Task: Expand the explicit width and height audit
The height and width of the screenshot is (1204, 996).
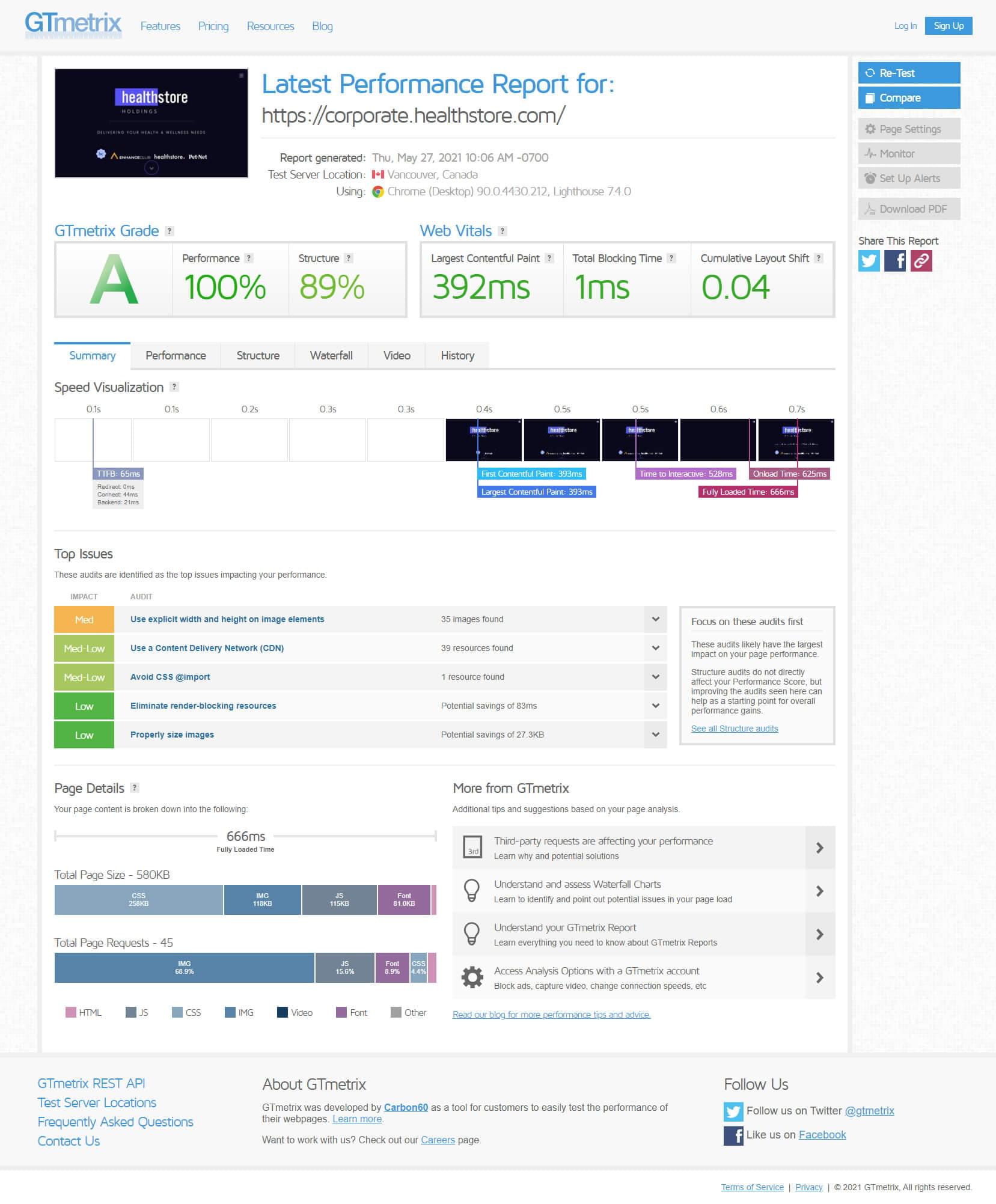Action: 655,619
